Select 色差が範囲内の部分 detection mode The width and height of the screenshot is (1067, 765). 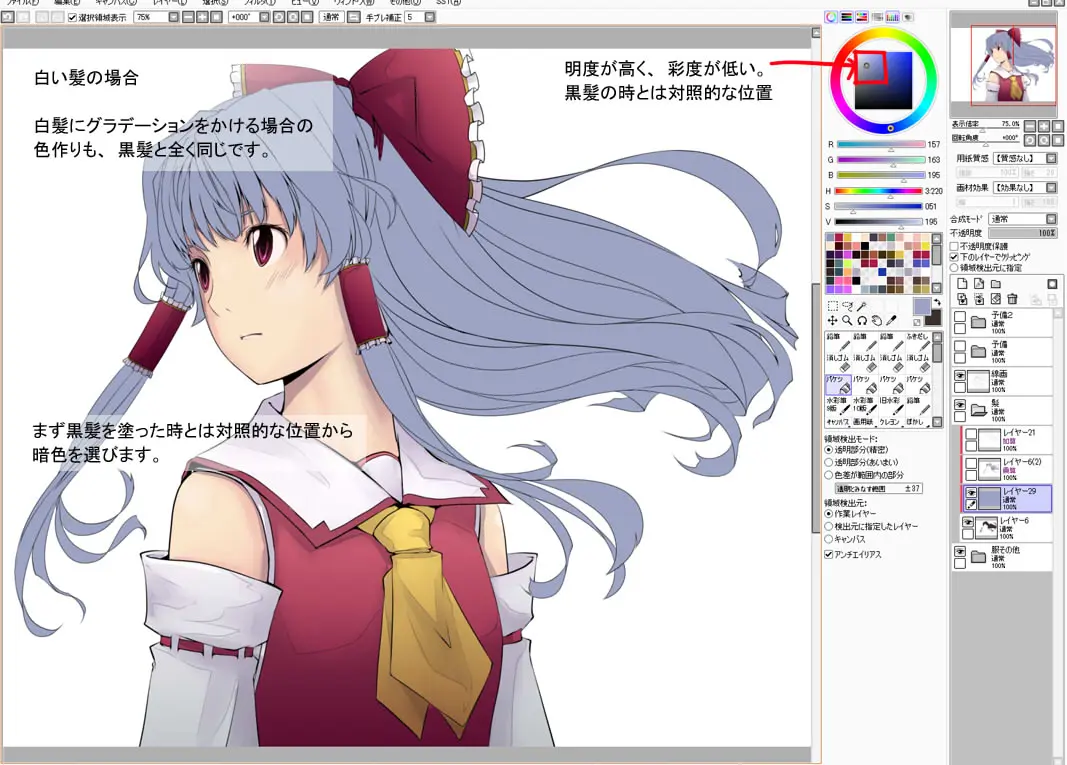coord(829,475)
